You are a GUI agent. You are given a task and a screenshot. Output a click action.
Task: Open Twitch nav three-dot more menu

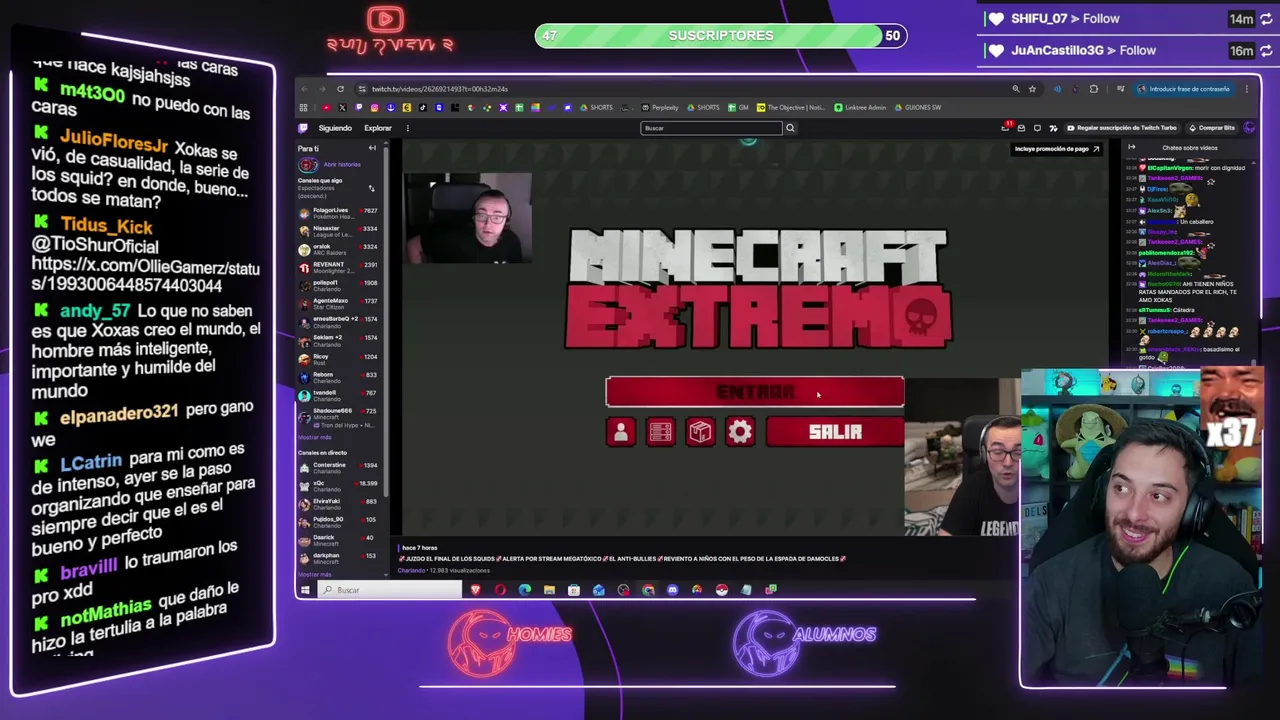click(x=408, y=128)
